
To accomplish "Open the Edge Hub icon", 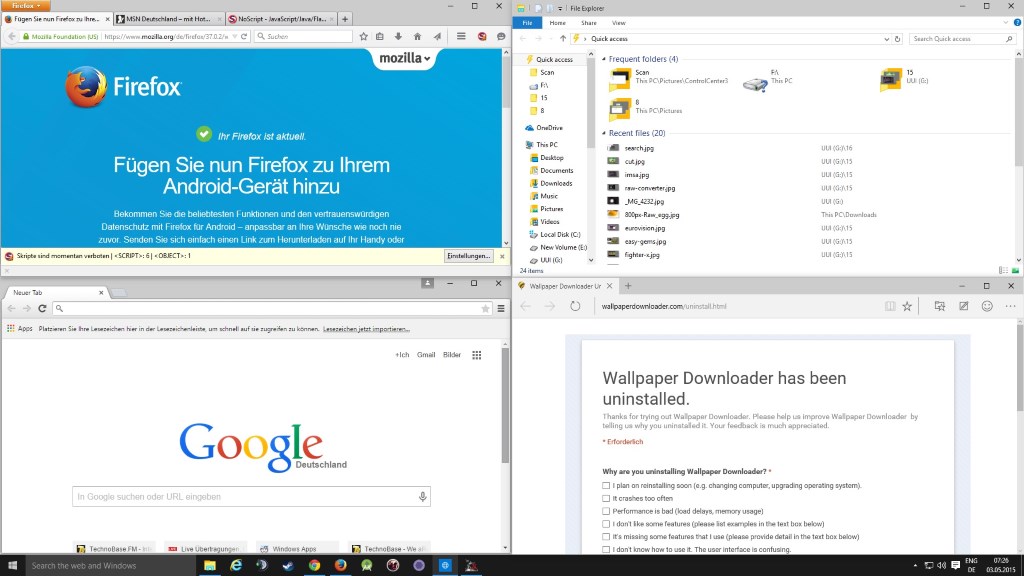I will pos(940,306).
